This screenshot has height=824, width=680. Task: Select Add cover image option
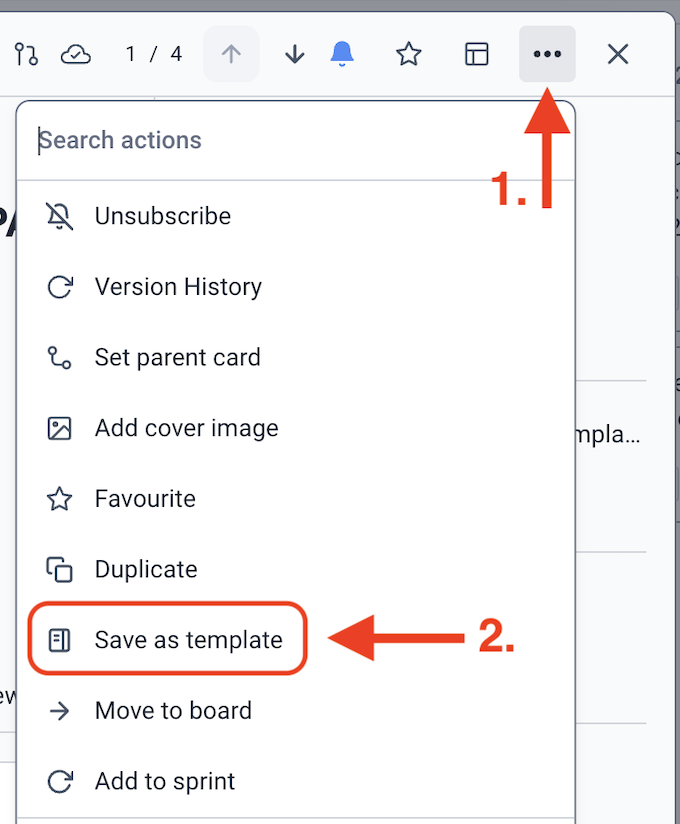[186, 428]
